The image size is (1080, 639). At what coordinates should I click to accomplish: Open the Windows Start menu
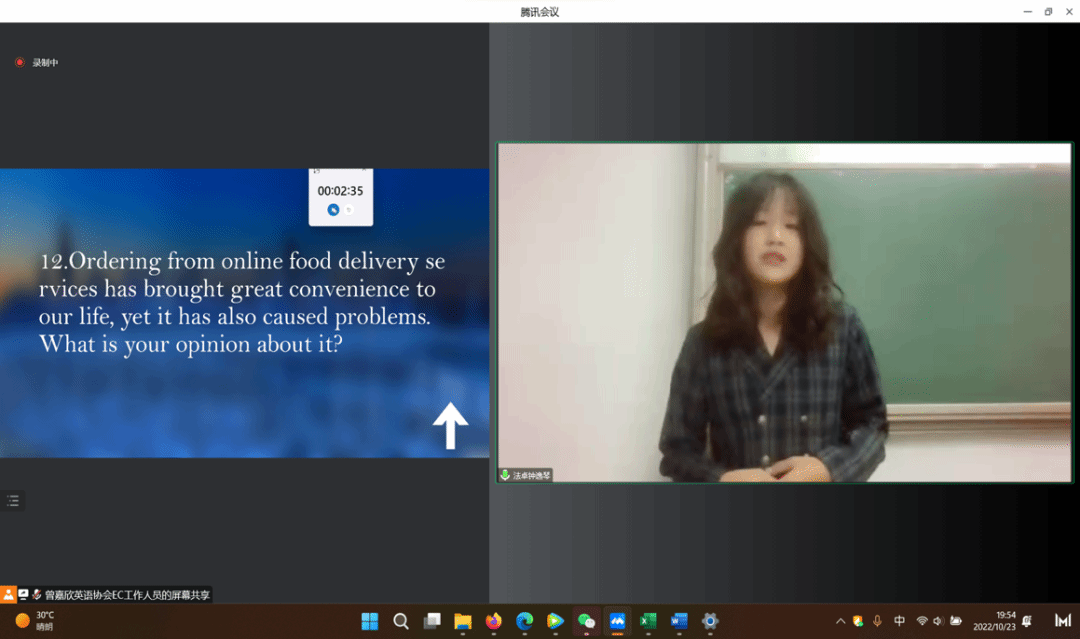(x=369, y=621)
